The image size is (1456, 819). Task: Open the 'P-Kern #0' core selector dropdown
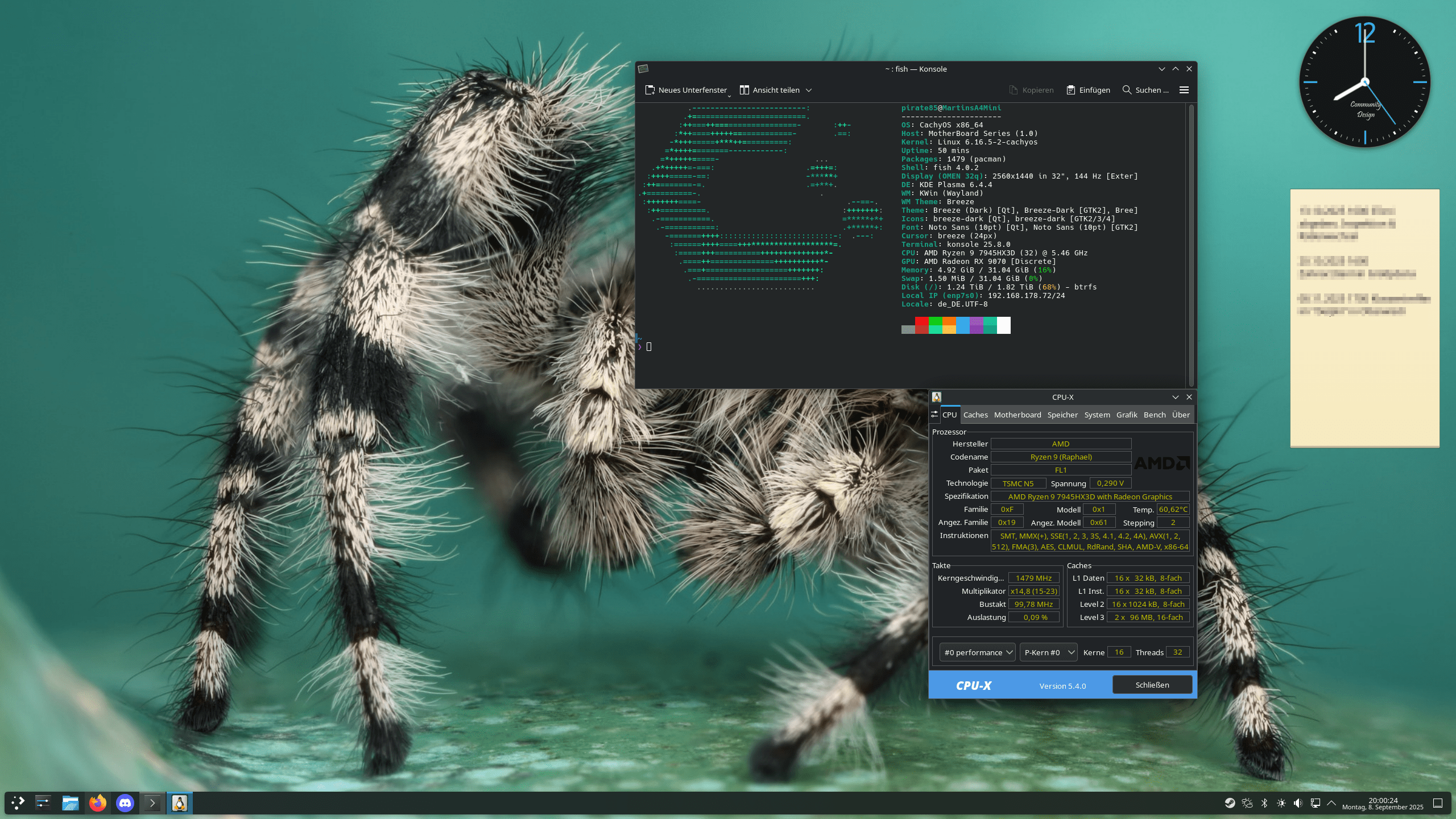1048,652
